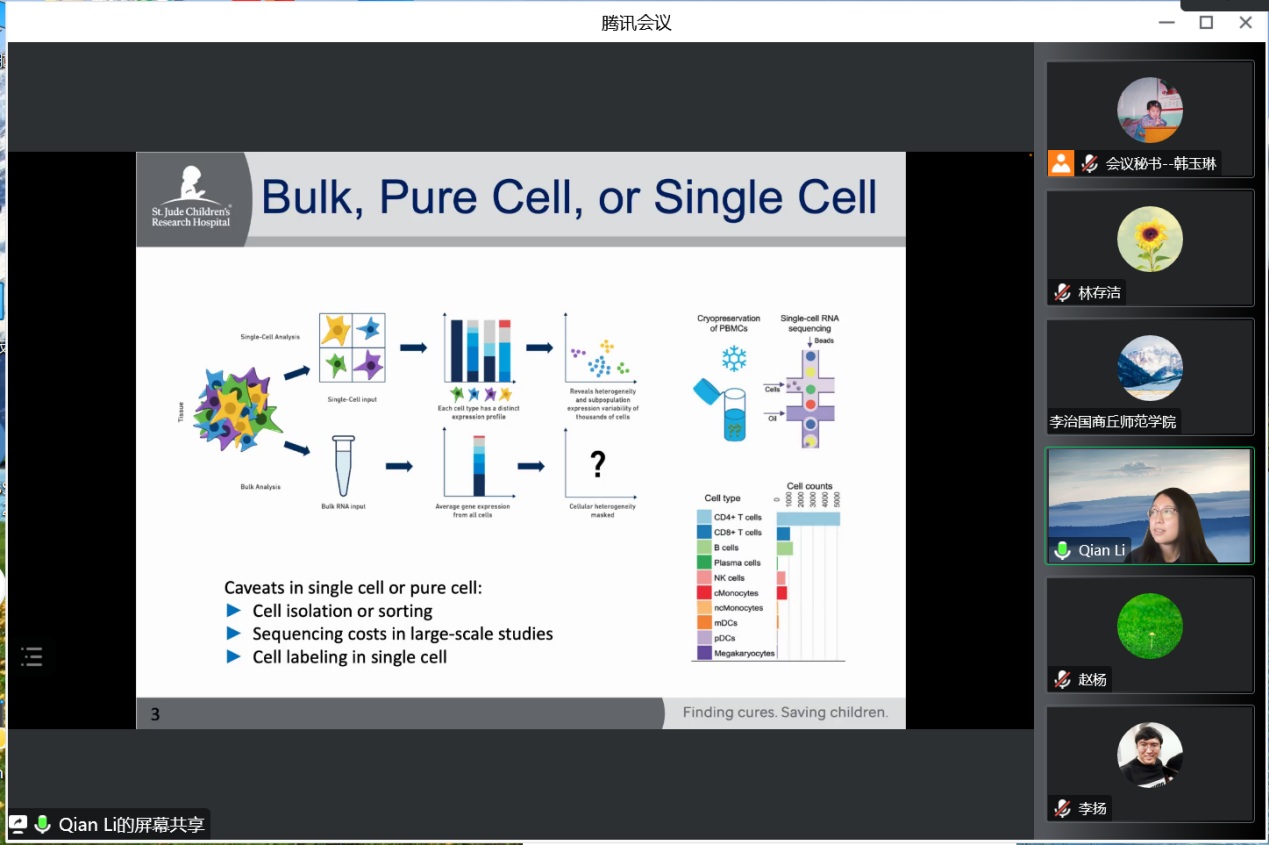Select the green grass avatar of 赵杨
This screenshot has width=1269, height=845.
click(x=1149, y=626)
